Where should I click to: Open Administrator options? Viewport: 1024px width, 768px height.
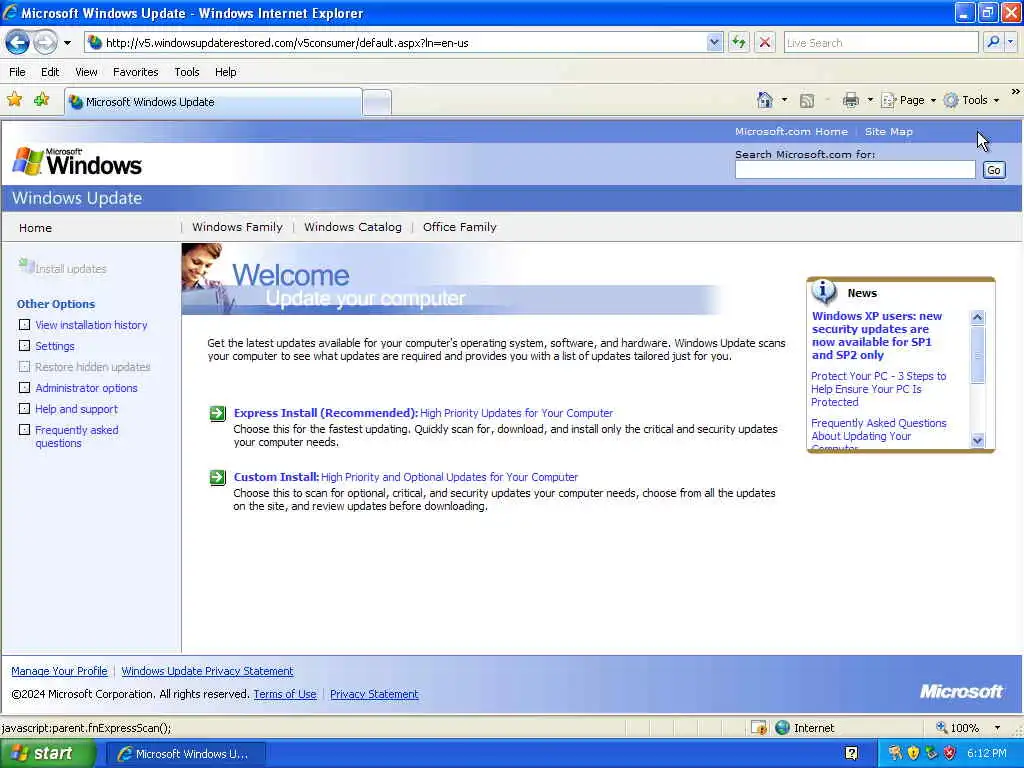[x=86, y=388]
